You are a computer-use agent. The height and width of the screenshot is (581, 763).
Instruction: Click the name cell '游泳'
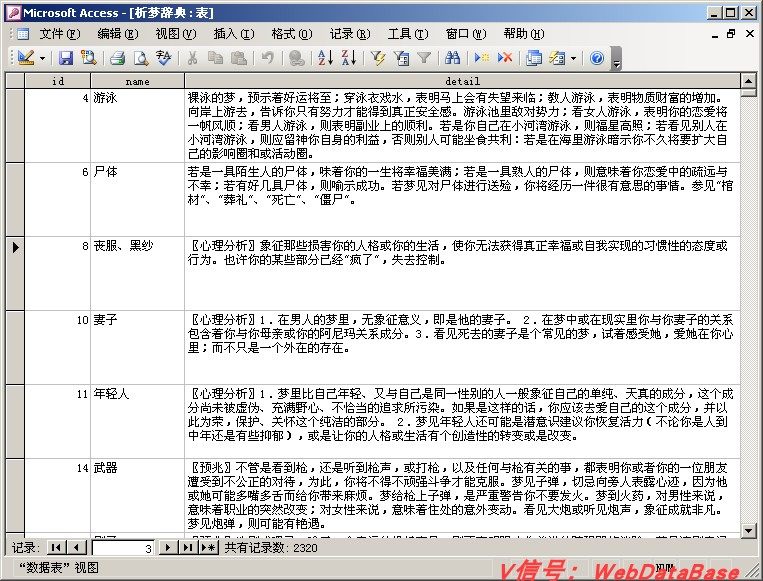click(137, 126)
